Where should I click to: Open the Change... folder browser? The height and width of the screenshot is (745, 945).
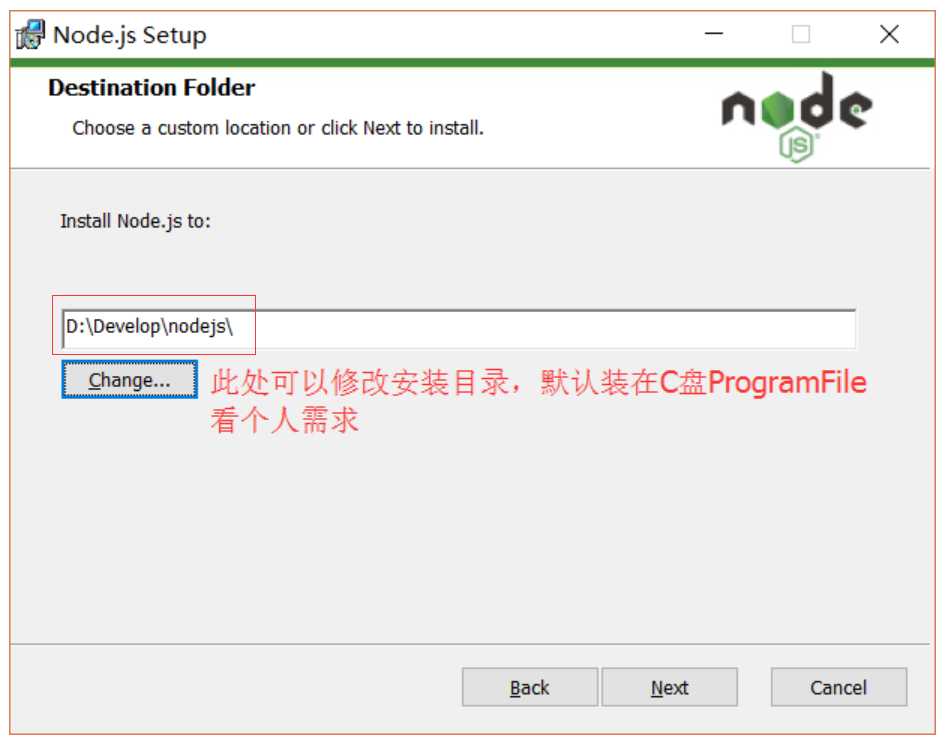coord(130,380)
